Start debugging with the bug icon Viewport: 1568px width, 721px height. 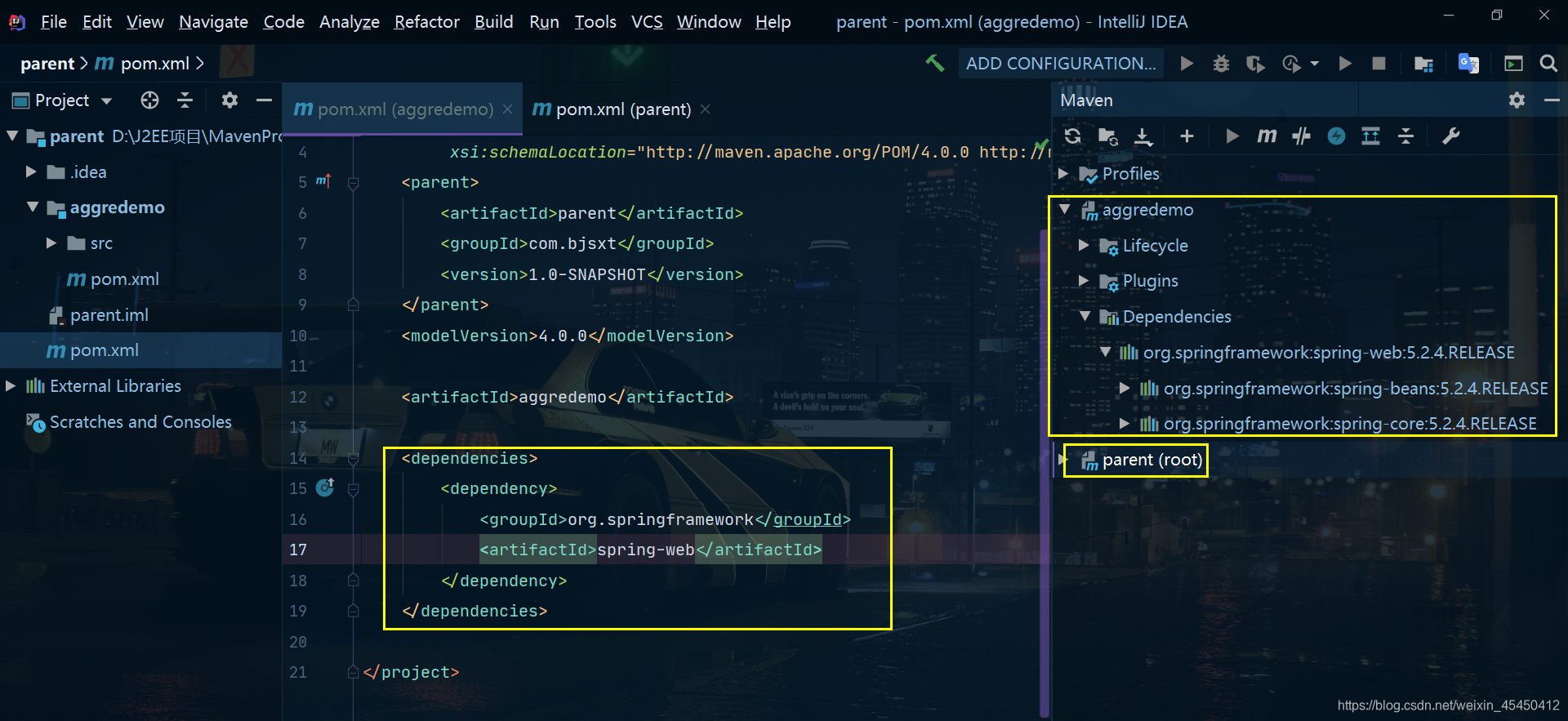click(1221, 63)
